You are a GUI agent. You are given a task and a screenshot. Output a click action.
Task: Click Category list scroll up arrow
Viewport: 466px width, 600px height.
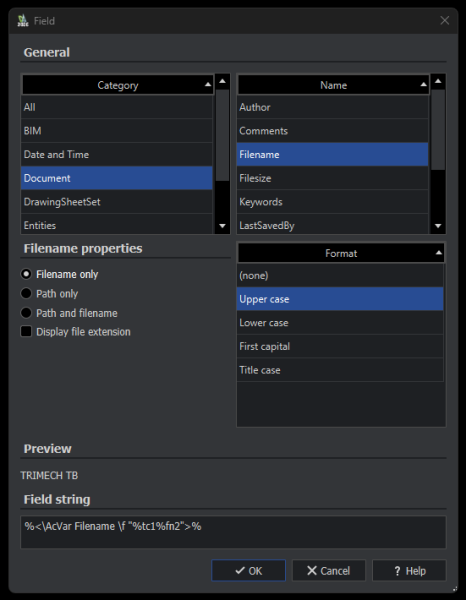coord(222,81)
